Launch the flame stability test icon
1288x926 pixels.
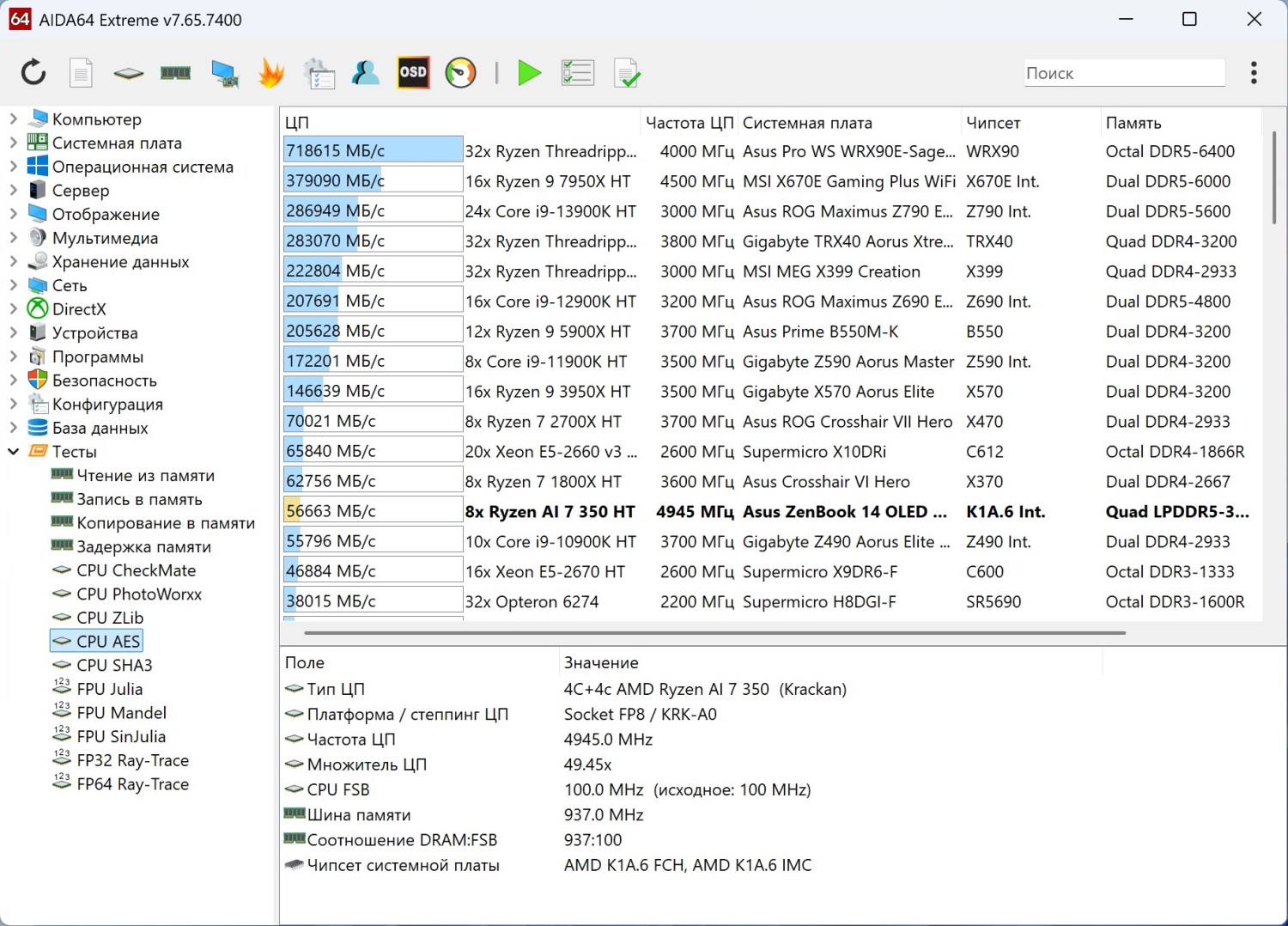271,73
